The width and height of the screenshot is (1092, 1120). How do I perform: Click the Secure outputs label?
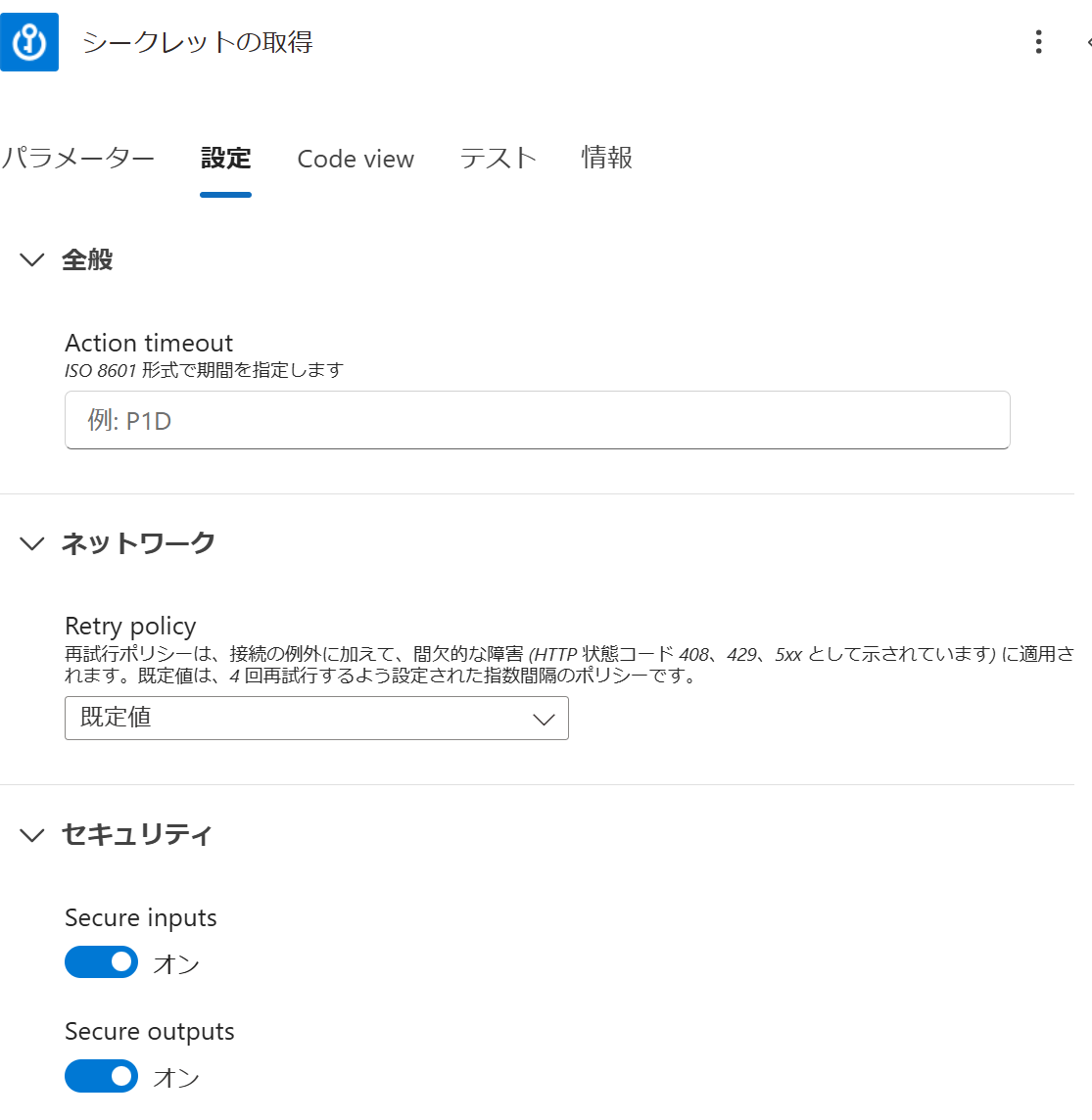pos(150,1032)
